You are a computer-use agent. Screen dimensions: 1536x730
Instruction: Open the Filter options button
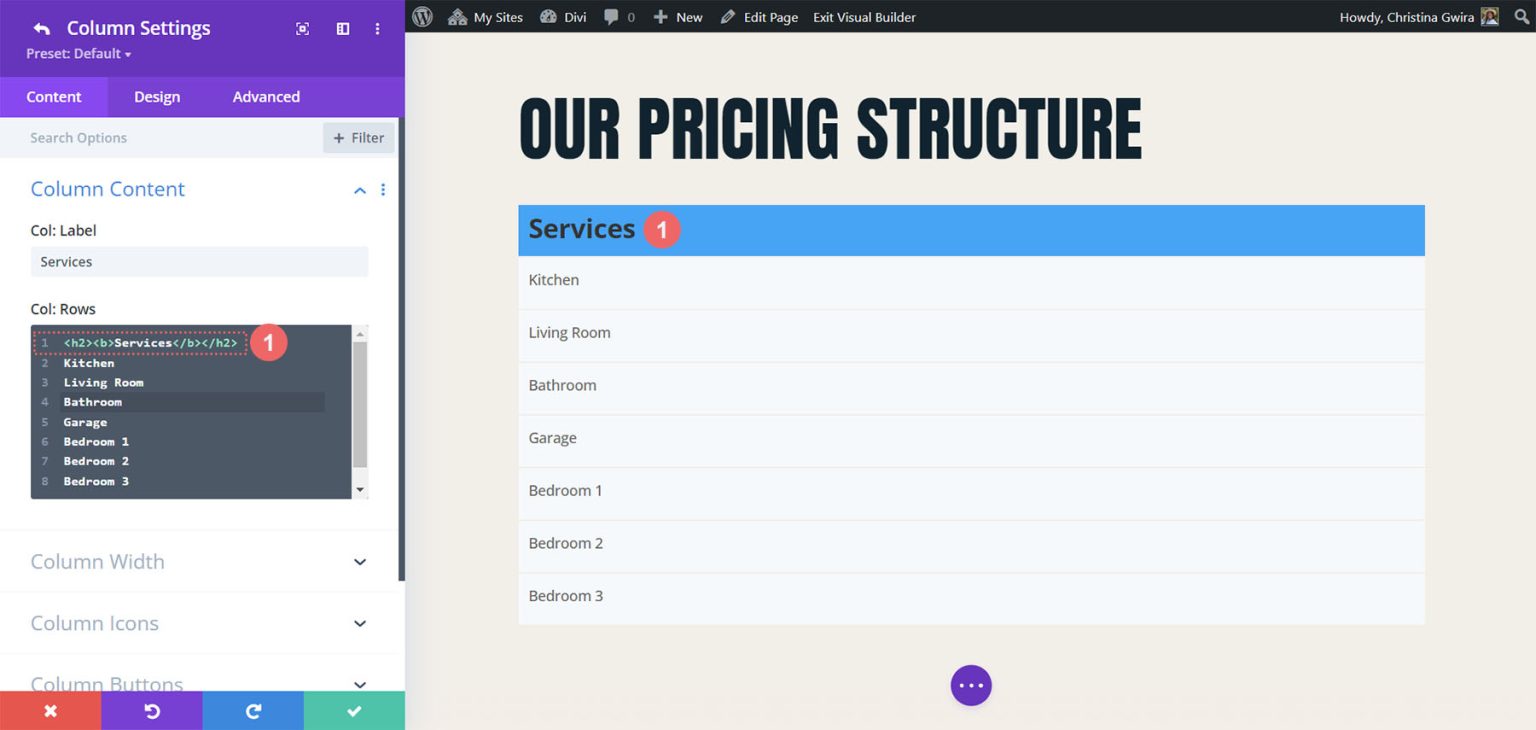click(x=358, y=137)
